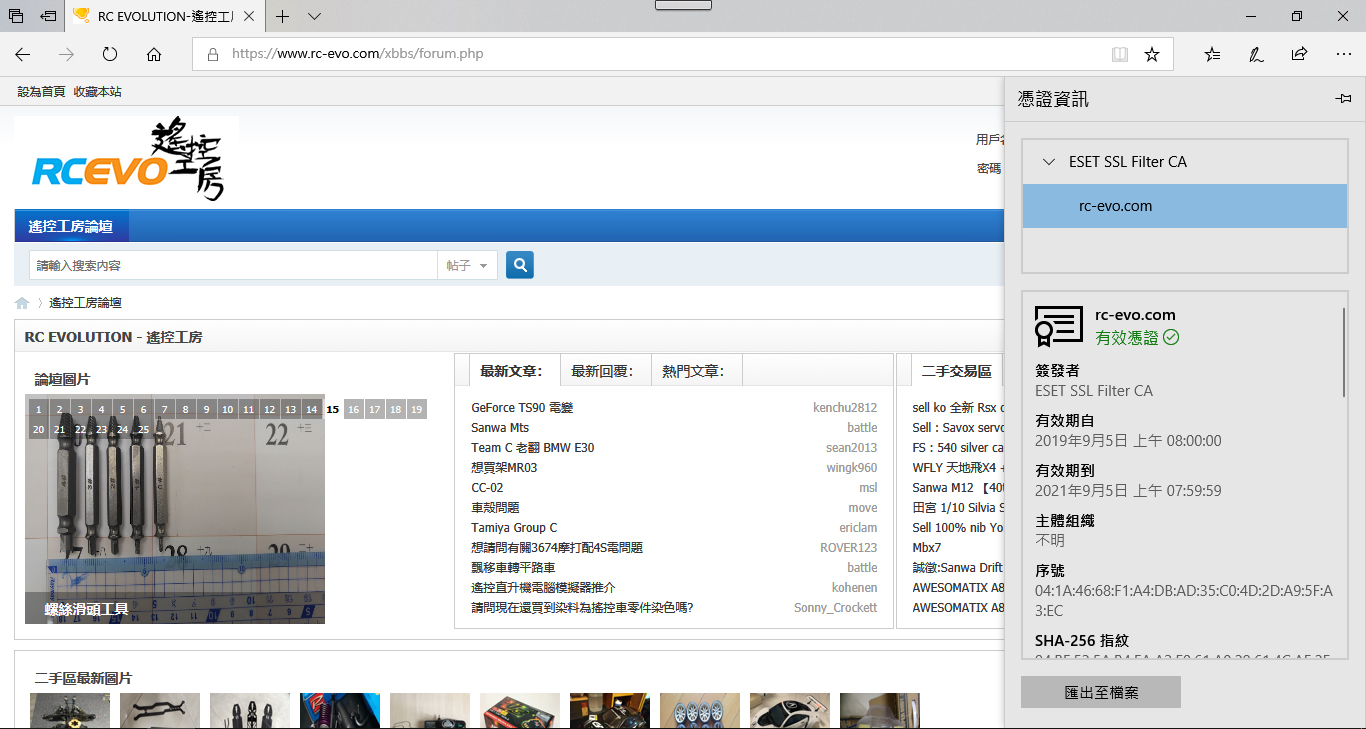Add notes with the pen icon
1366x729 pixels.
tap(1256, 54)
